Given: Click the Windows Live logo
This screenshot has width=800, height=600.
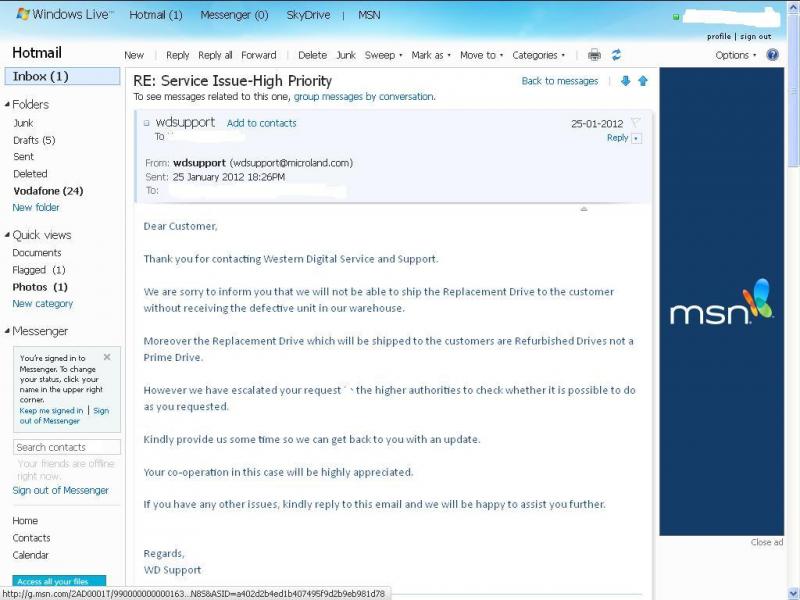Looking at the screenshot, I should click(x=65, y=14).
